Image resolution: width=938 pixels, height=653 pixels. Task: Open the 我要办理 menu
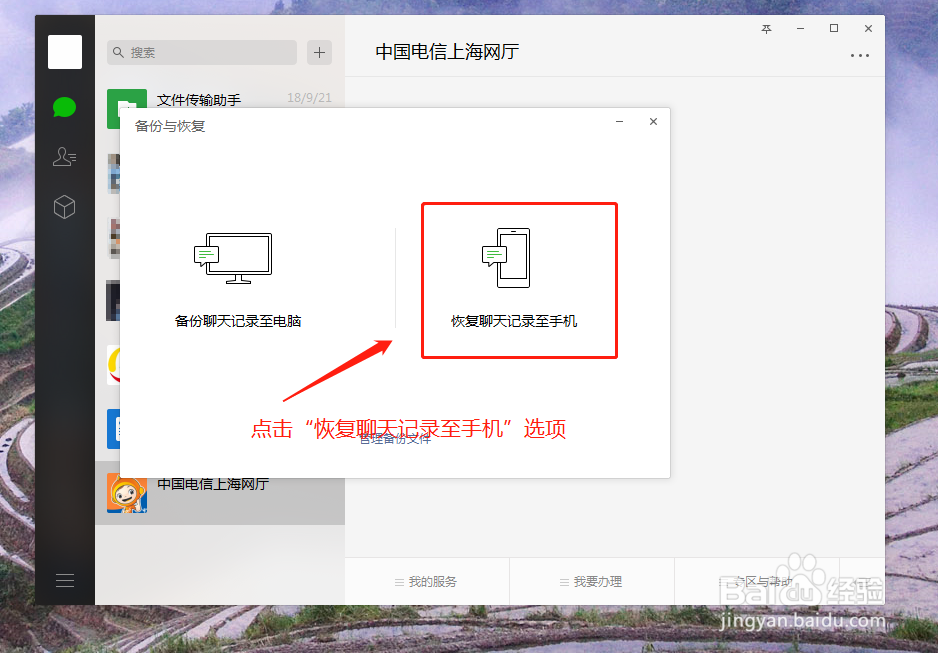(x=592, y=581)
